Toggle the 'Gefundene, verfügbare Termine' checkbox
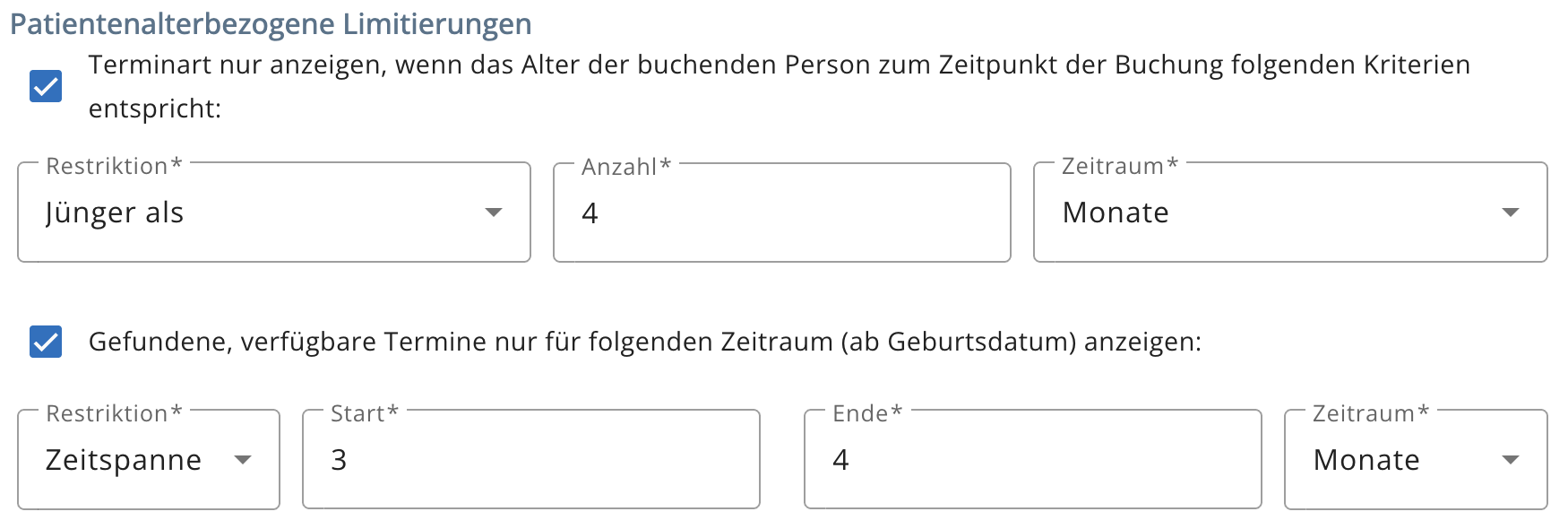Image resolution: width=1568 pixels, height=529 pixels. [x=46, y=342]
